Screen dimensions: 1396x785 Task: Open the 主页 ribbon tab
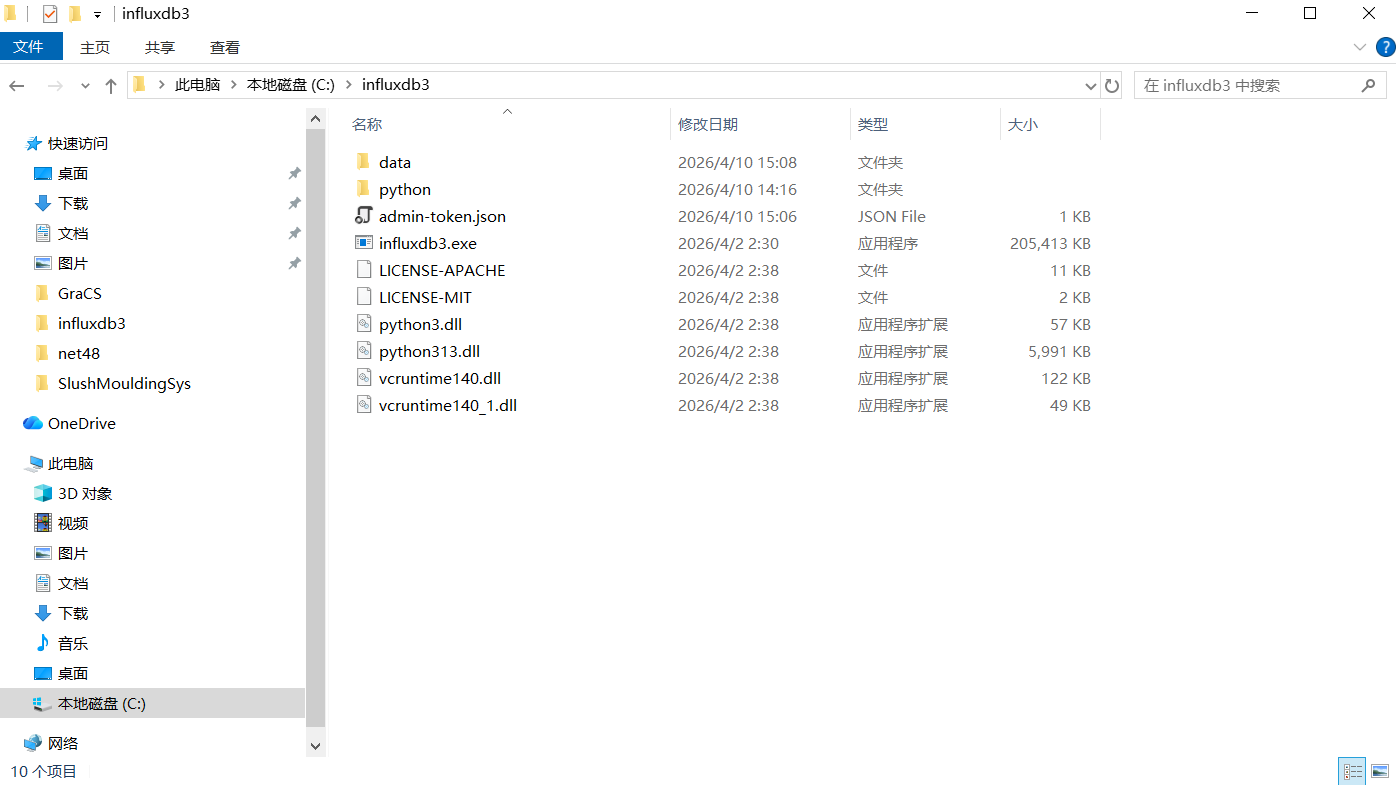point(95,47)
